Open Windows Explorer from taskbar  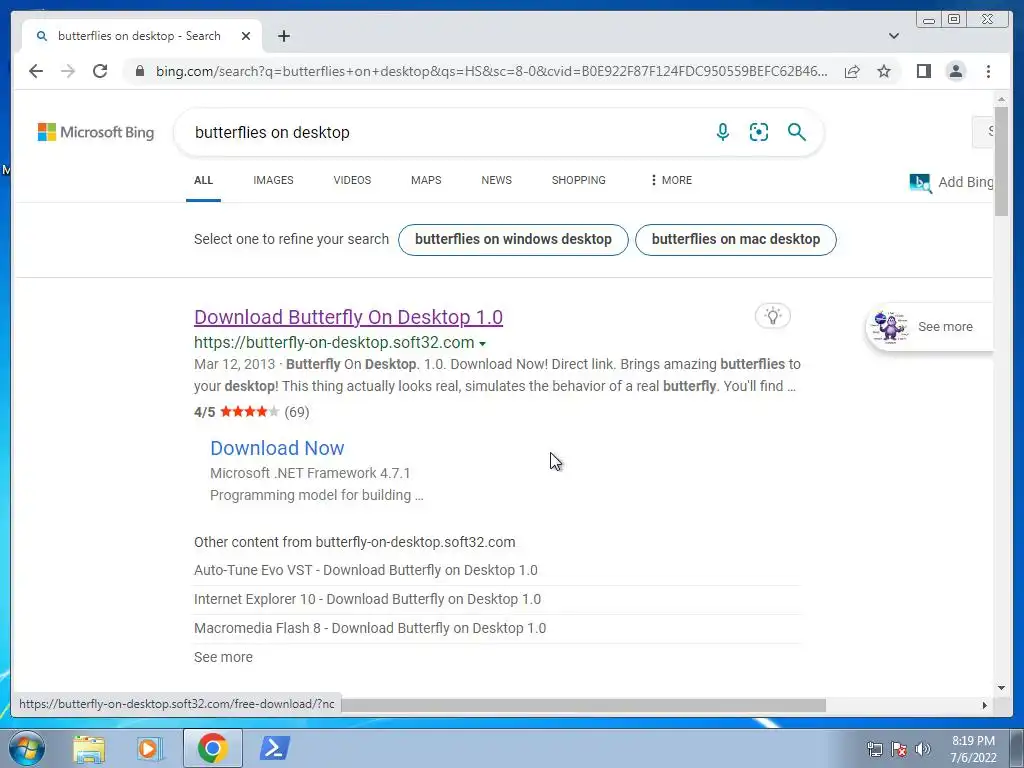click(x=89, y=748)
